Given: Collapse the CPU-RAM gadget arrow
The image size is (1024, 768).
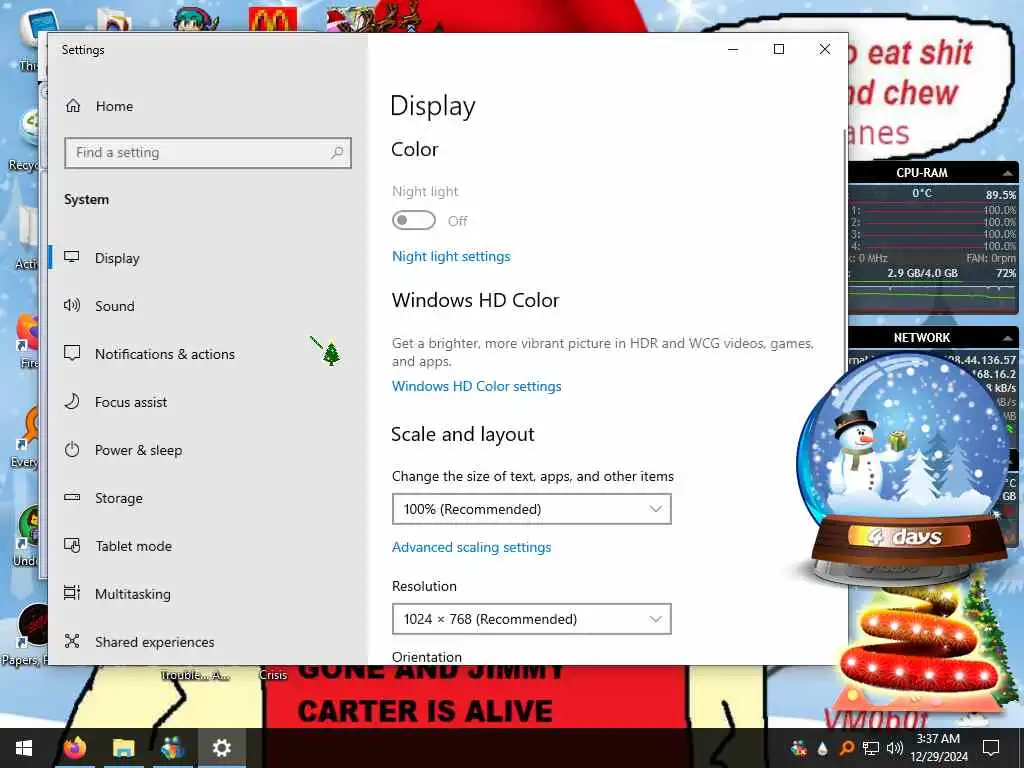Looking at the screenshot, I should (x=1008, y=173).
